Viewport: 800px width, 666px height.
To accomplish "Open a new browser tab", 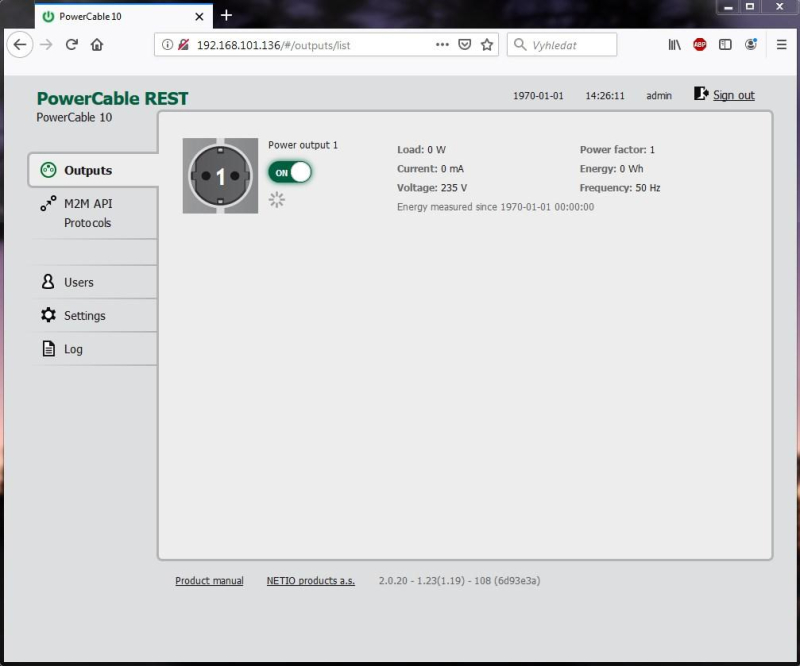I will coord(226,15).
